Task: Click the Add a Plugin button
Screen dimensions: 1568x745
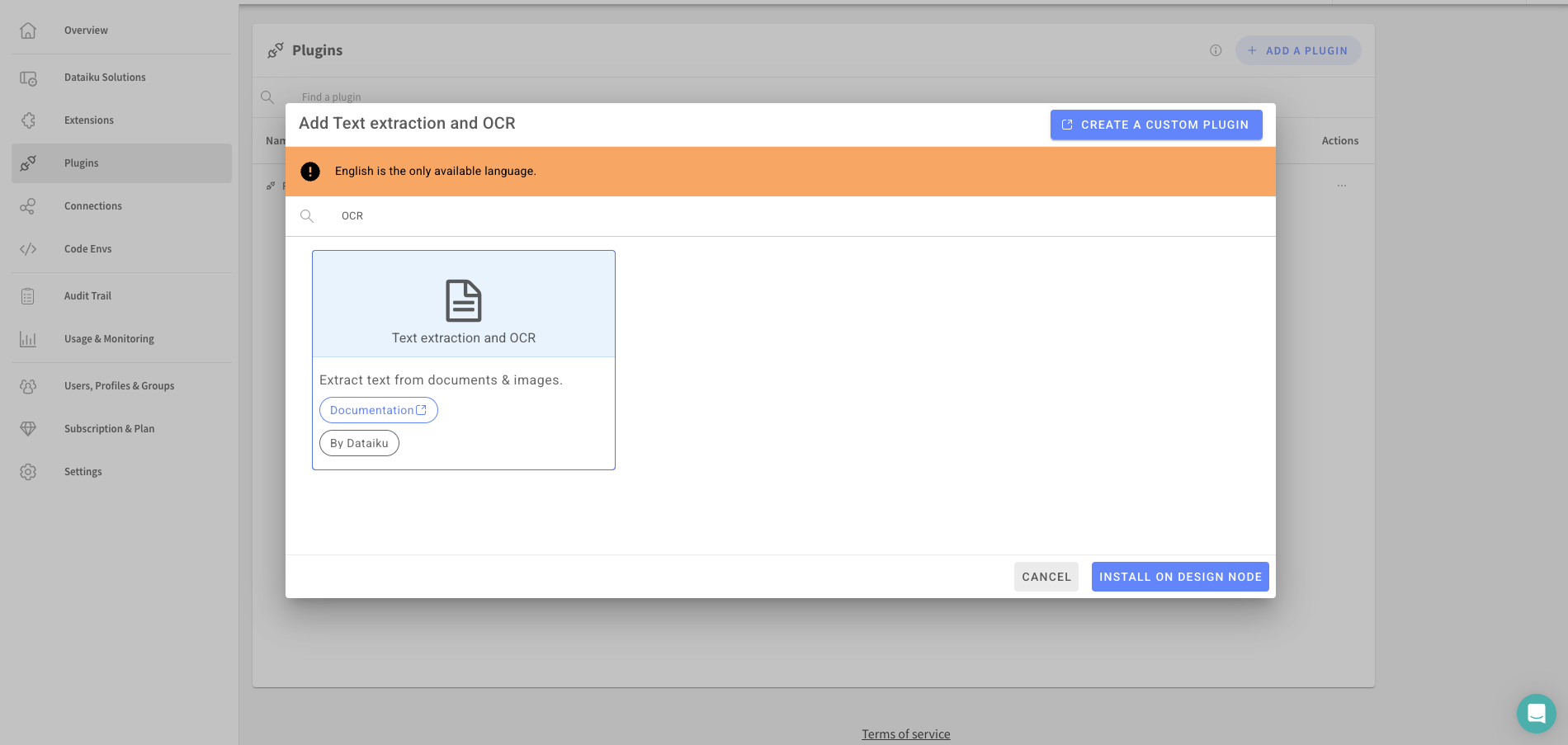Action: click(1298, 50)
